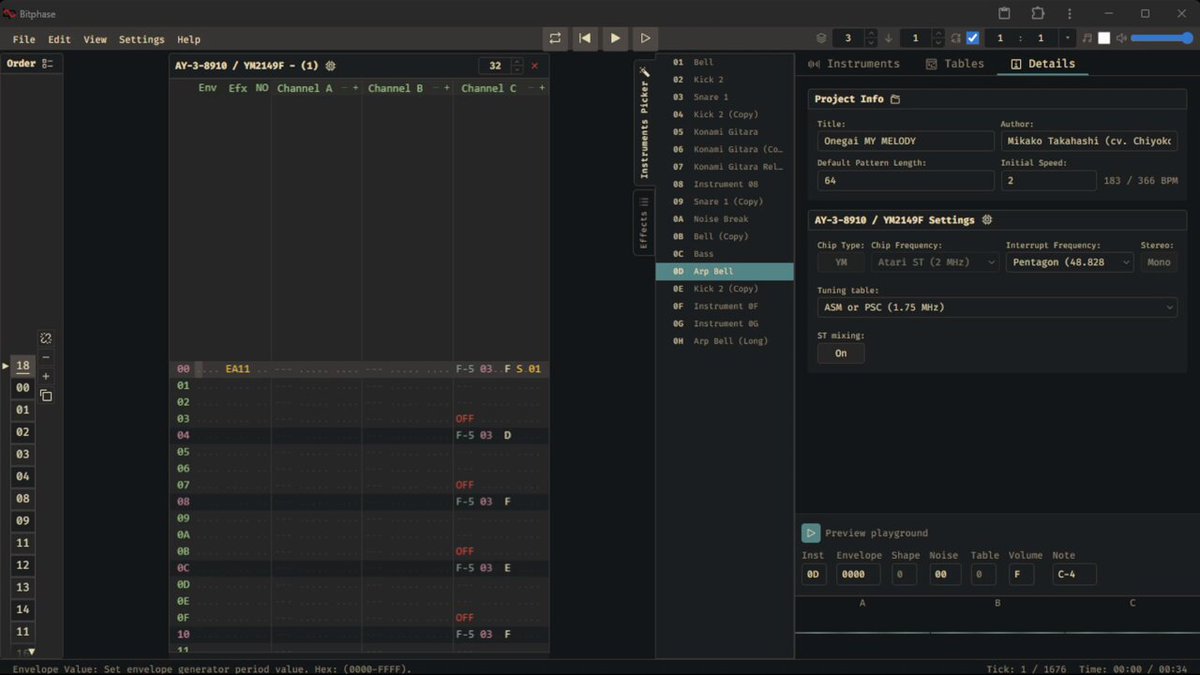This screenshot has width=1200, height=675.
Task: Adjust master volume slider
Action: tap(1161, 38)
